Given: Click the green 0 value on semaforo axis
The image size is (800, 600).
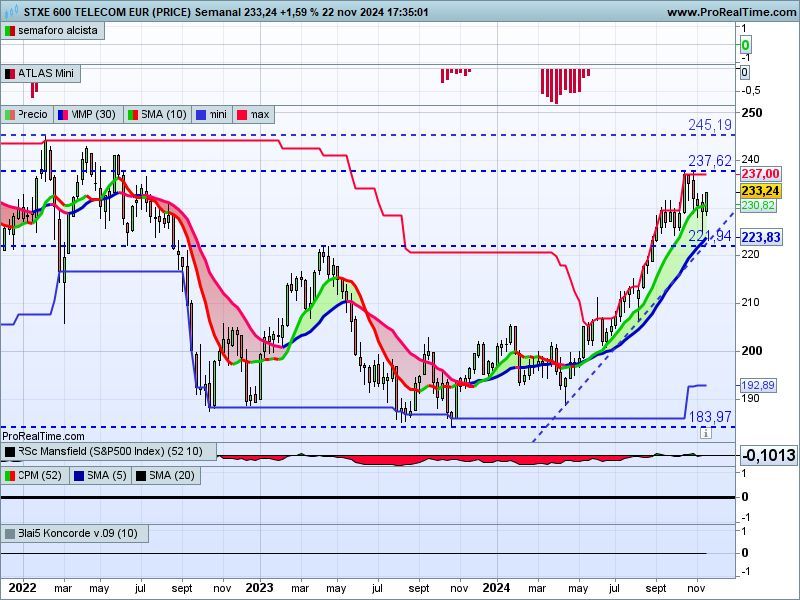Looking at the screenshot, I should tap(745, 45).
